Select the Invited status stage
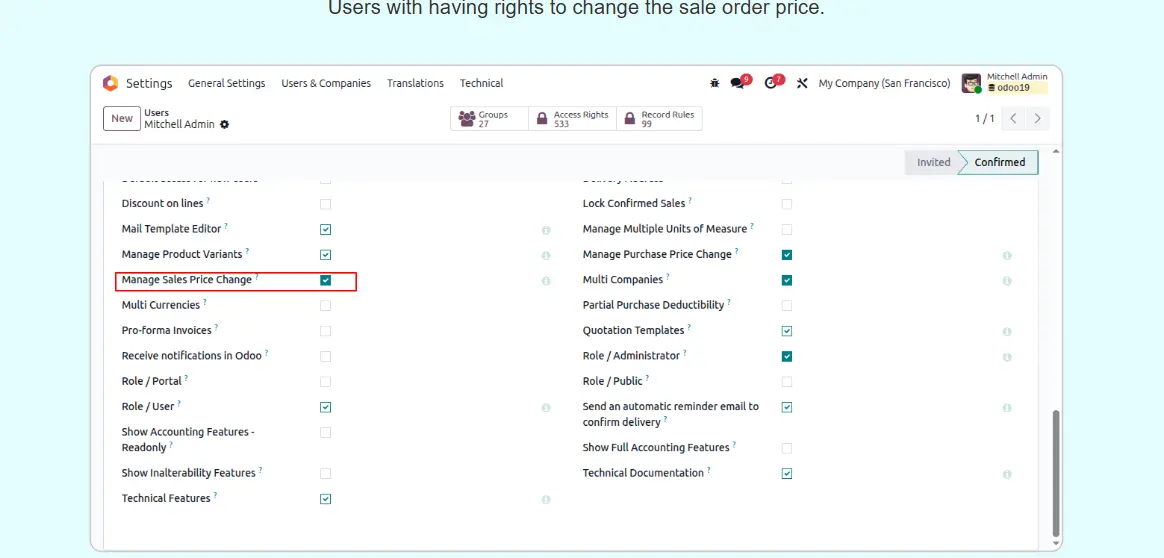1164x558 pixels. click(x=933, y=162)
